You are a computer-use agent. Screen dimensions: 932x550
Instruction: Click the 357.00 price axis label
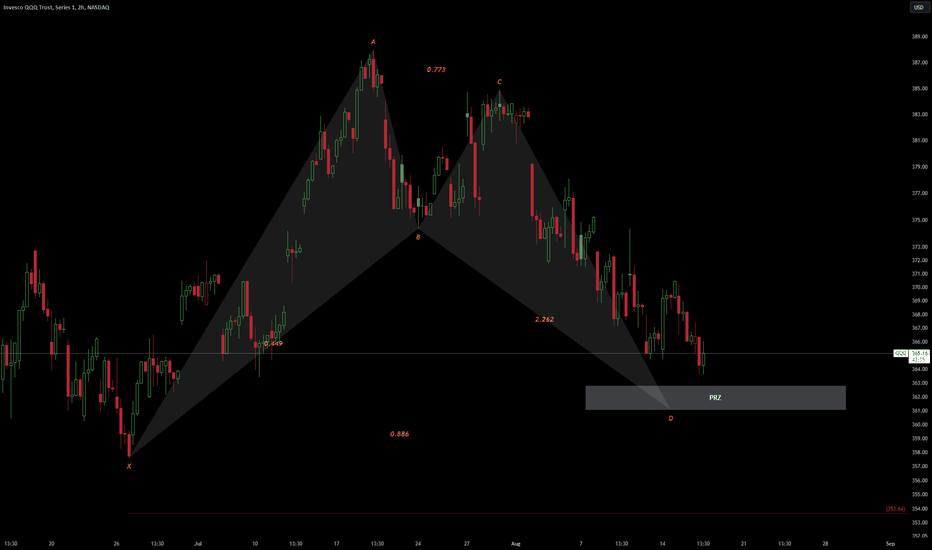(x=920, y=466)
